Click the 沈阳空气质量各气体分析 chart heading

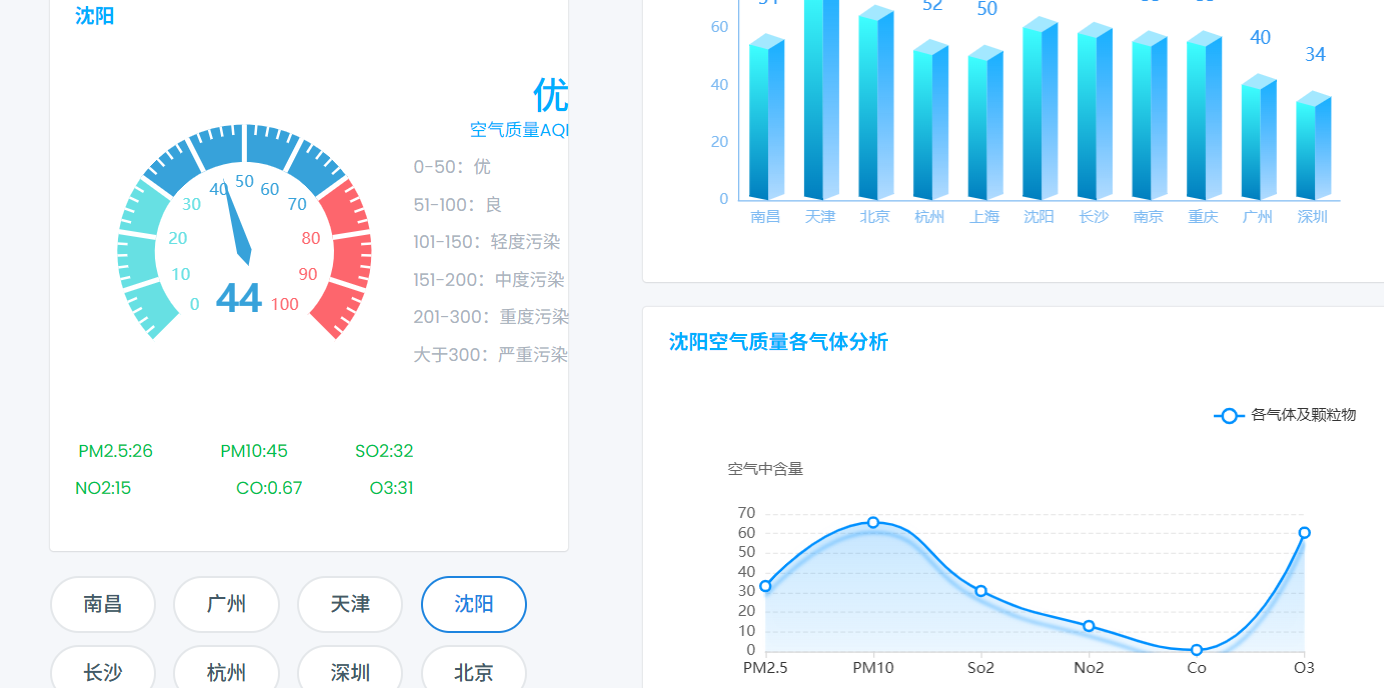(x=777, y=342)
